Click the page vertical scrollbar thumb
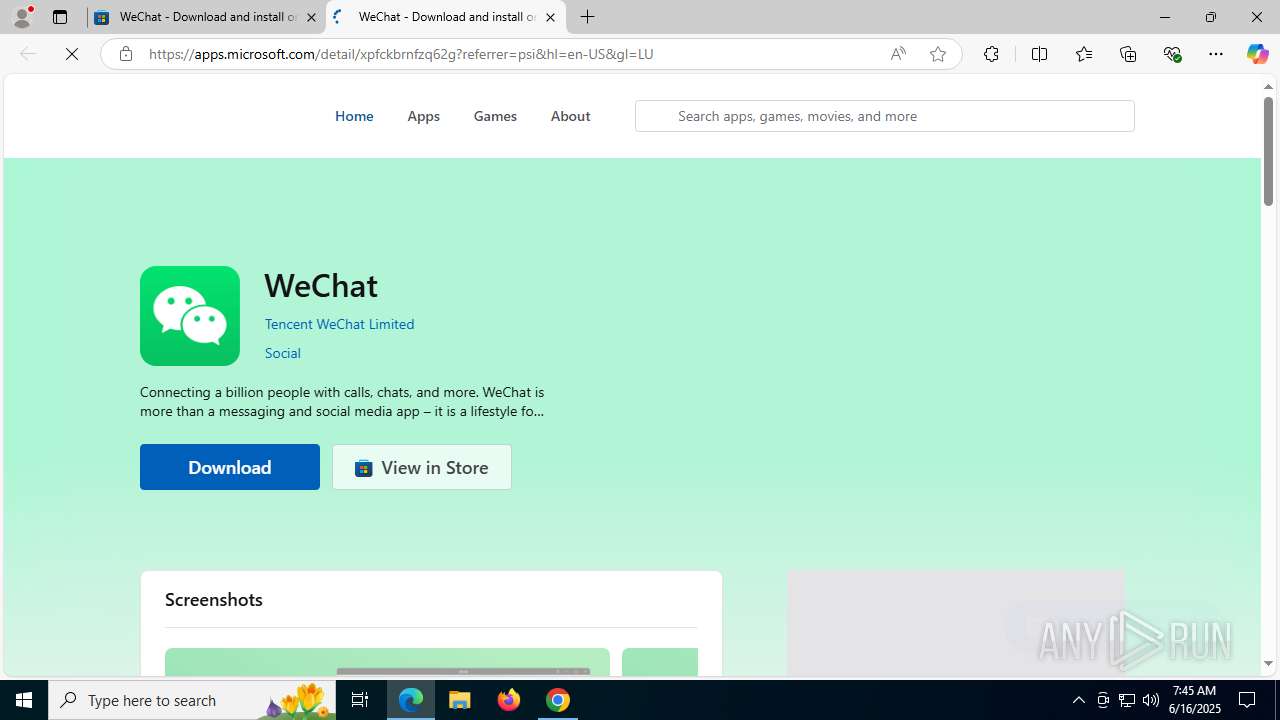The width and height of the screenshot is (1280, 720). tap(1268, 153)
